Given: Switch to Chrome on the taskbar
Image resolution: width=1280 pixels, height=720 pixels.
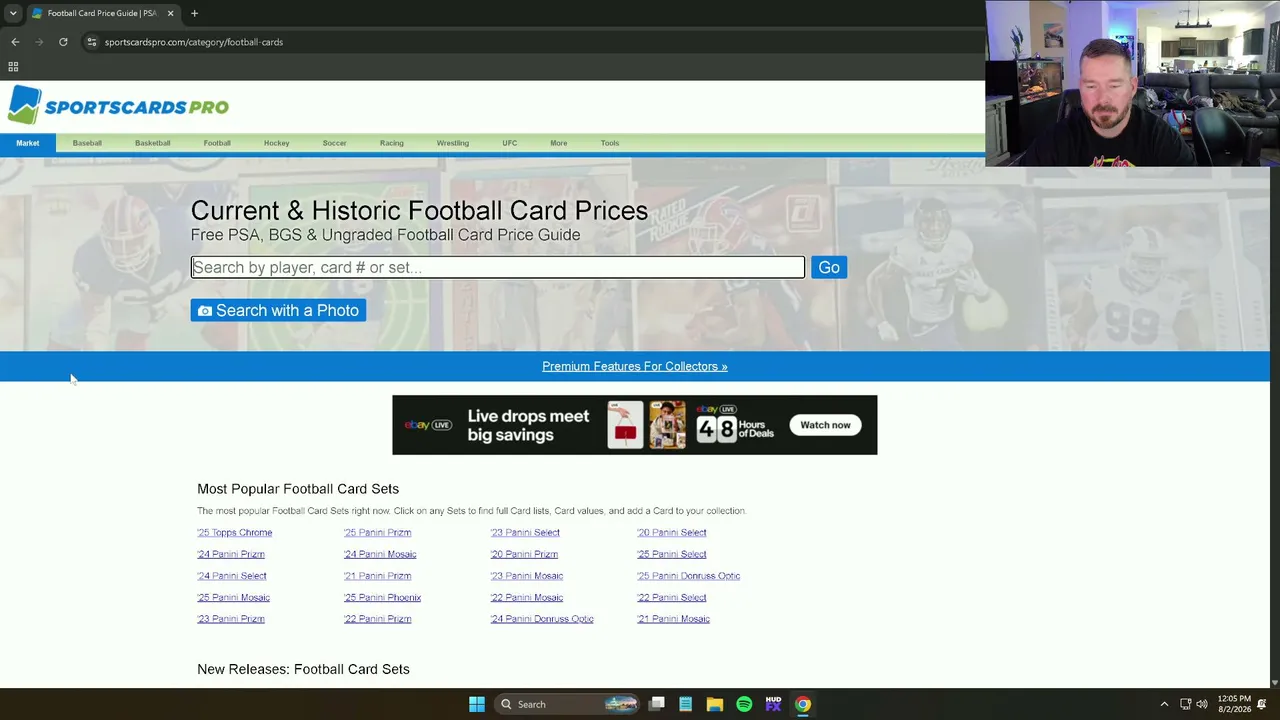Looking at the screenshot, I should point(803,704).
